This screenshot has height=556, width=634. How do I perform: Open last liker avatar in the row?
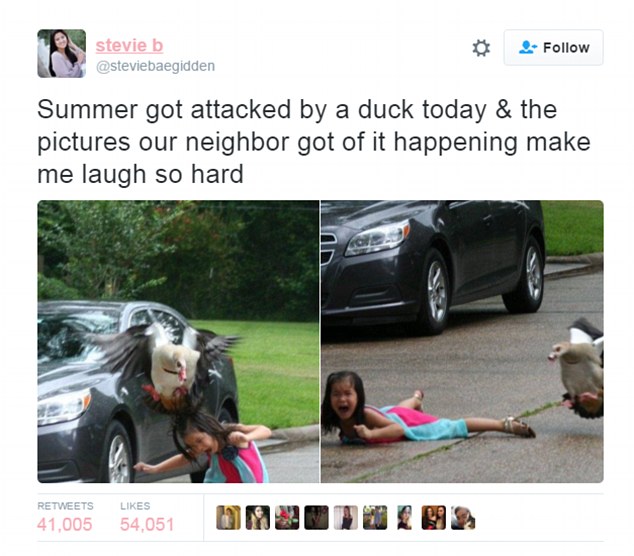tap(463, 518)
